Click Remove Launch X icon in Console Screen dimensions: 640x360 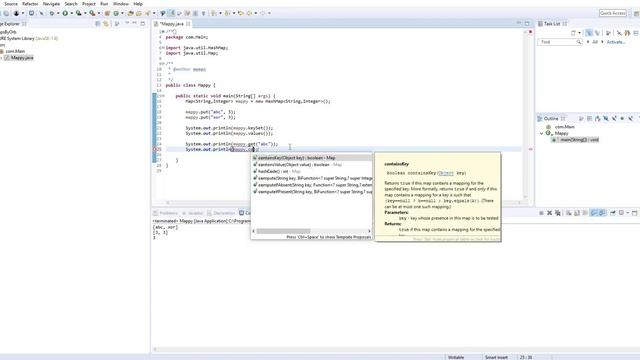tap(549, 213)
